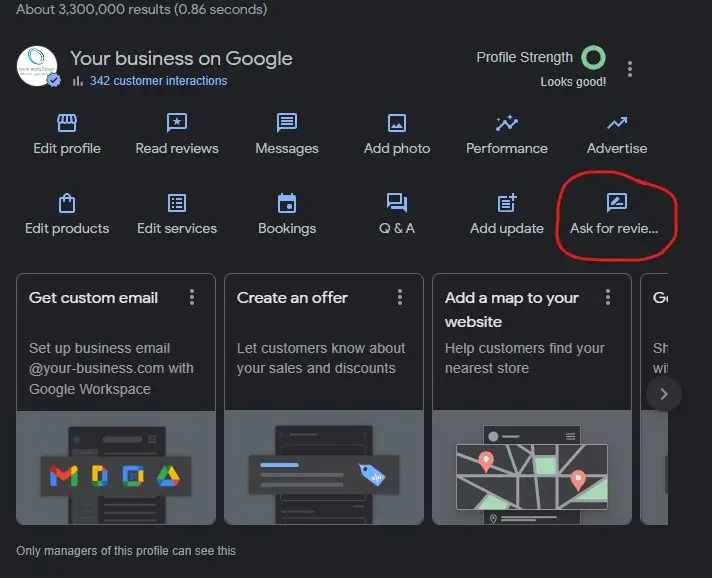Click the 'About 3,300,000 results' text
This screenshot has width=712, height=578.
[x=141, y=9]
